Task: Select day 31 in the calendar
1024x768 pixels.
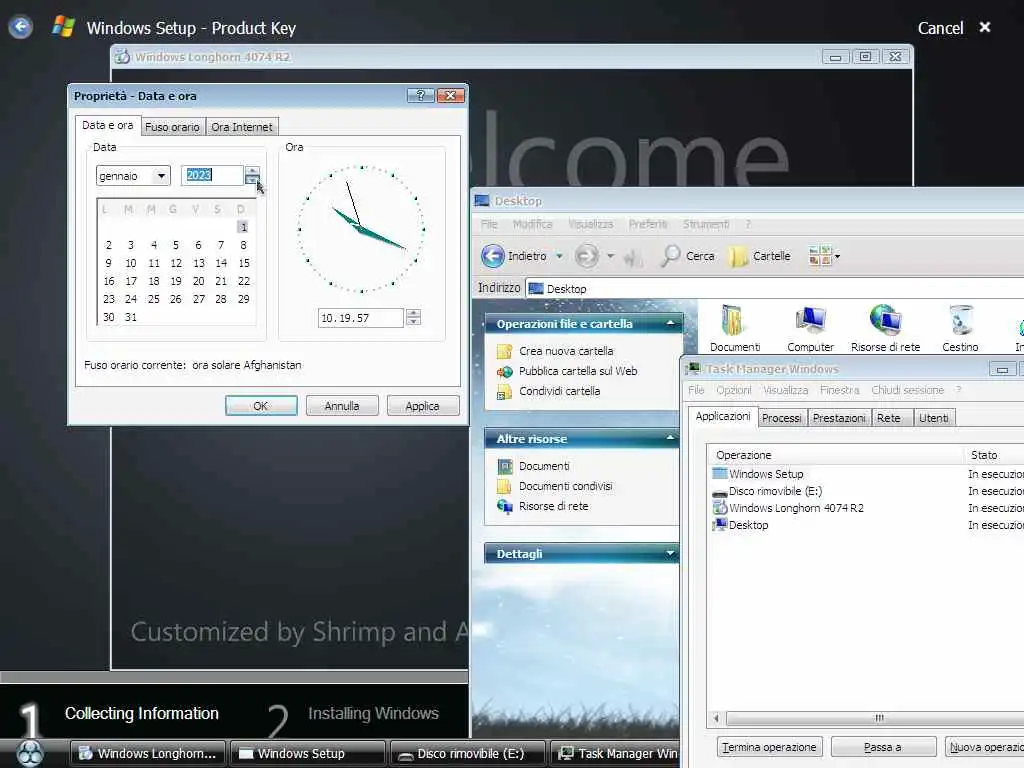Action: pyautogui.click(x=131, y=317)
